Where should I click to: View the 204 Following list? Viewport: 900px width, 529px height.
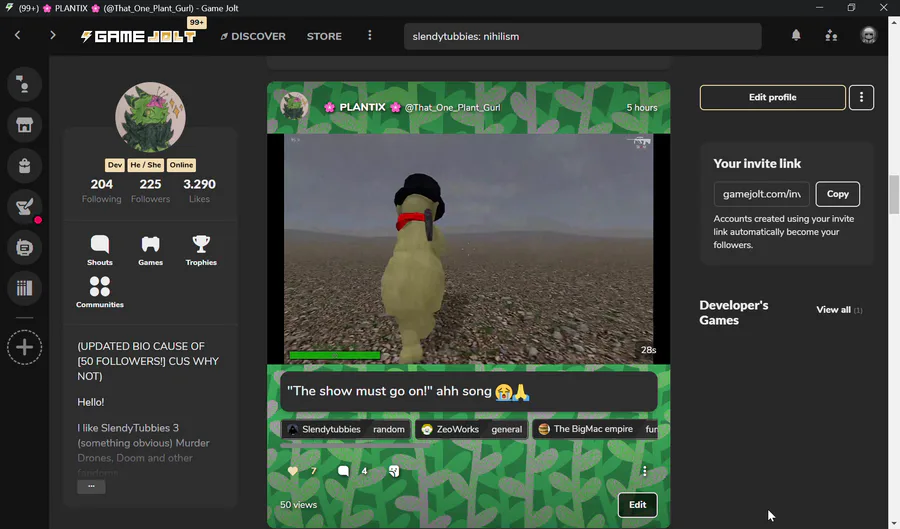point(102,191)
